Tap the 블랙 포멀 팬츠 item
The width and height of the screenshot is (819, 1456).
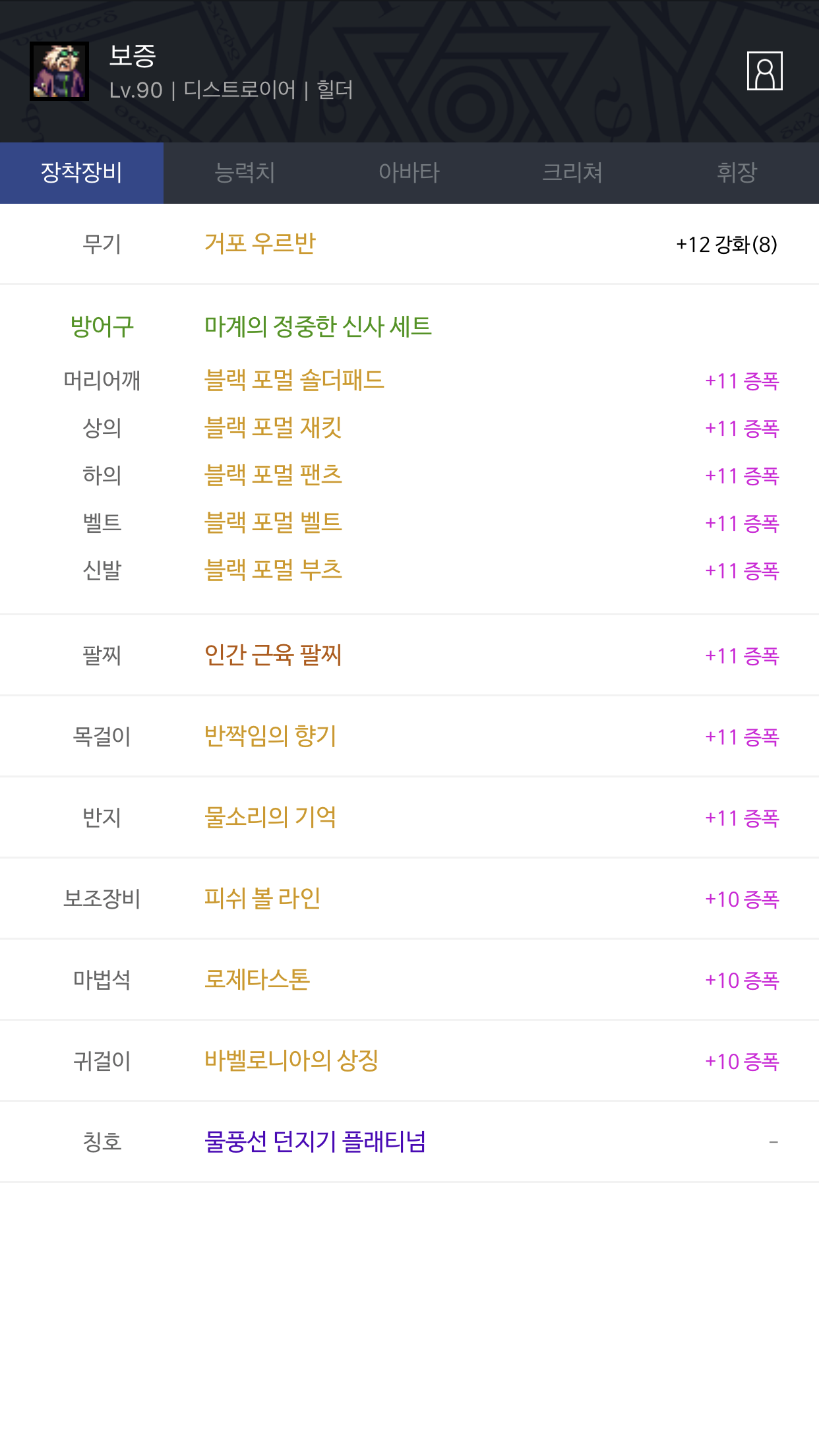pyautogui.click(x=273, y=475)
